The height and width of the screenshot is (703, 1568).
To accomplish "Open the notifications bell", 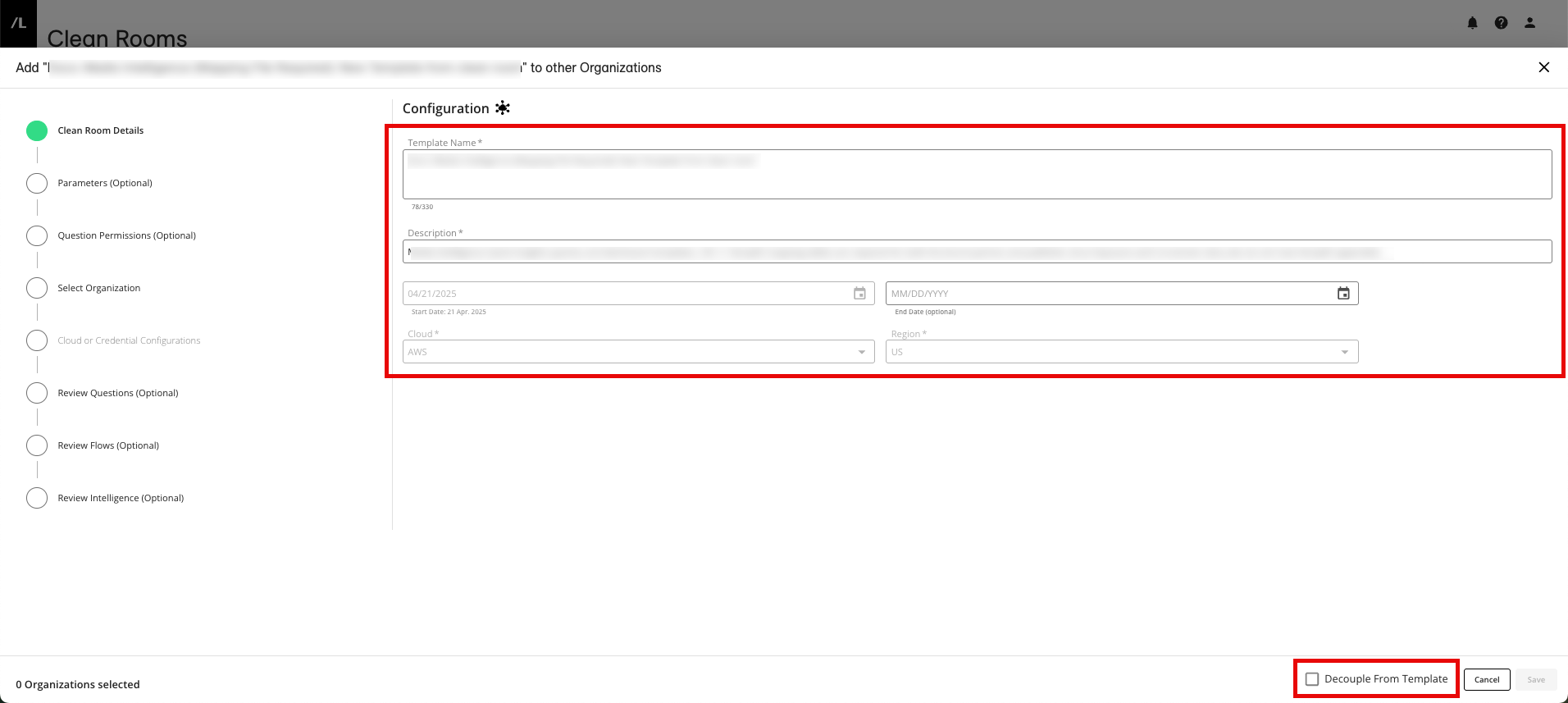I will click(x=1472, y=23).
